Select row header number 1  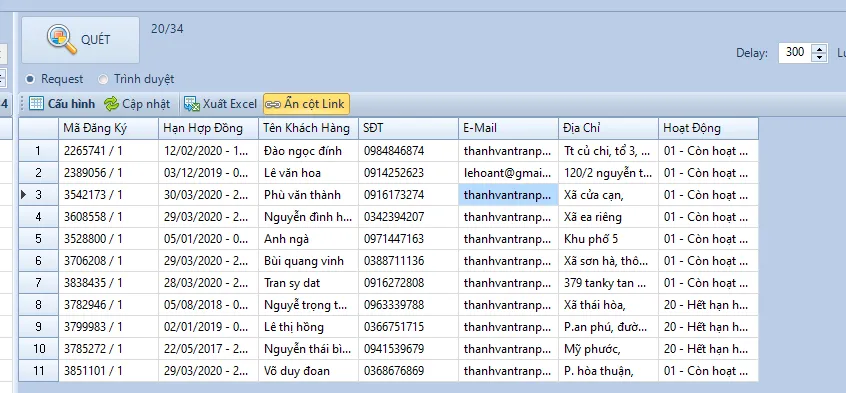tap(38, 151)
